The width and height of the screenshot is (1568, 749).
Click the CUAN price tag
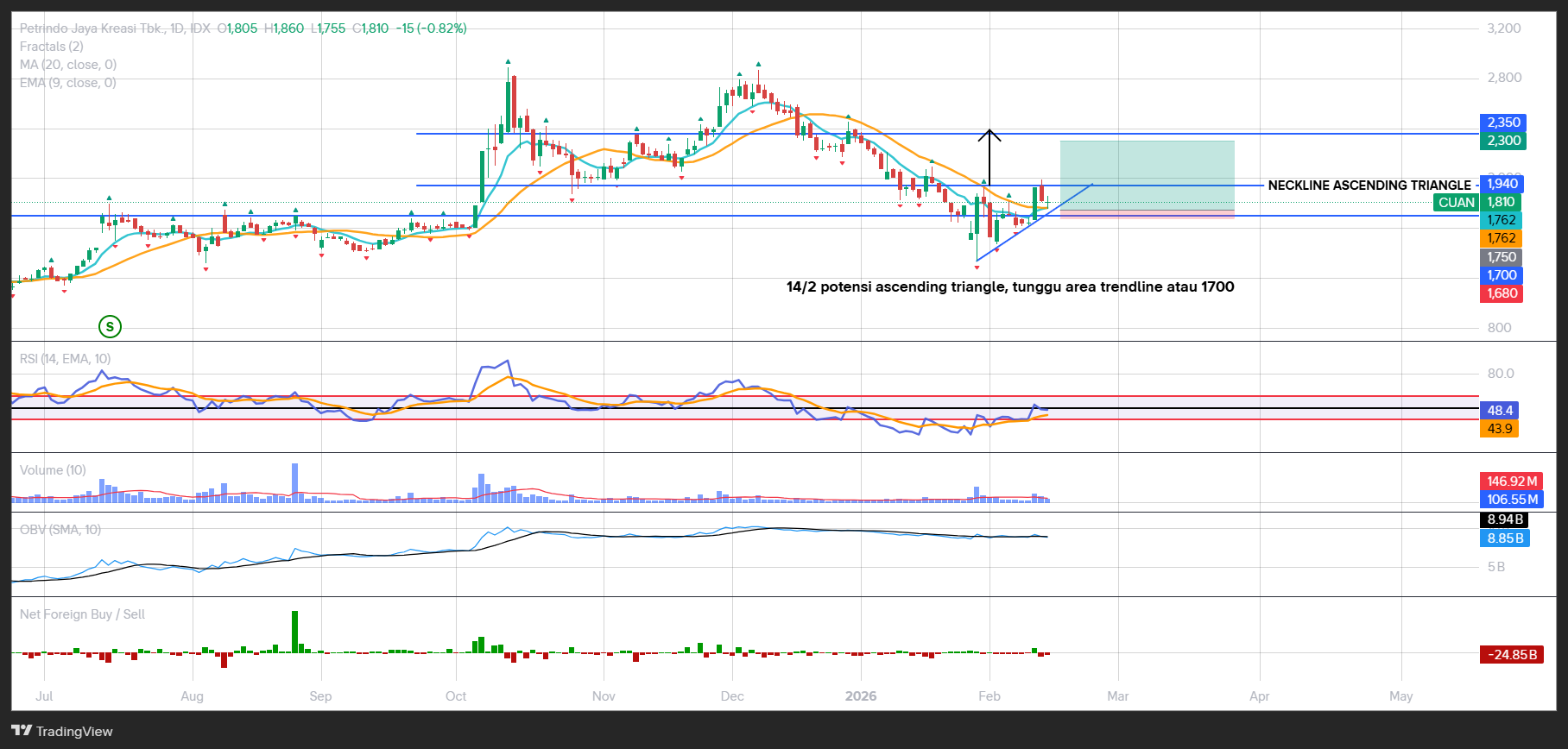tap(1456, 203)
